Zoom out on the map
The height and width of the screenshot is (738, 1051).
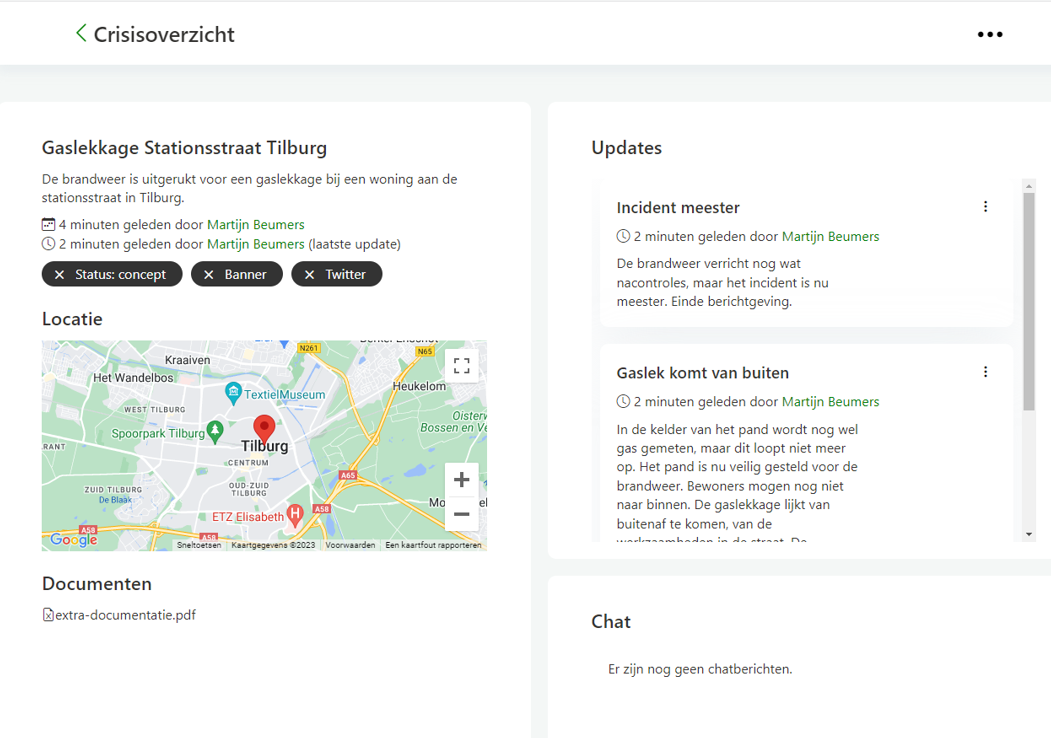pyautogui.click(x=461, y=514)
